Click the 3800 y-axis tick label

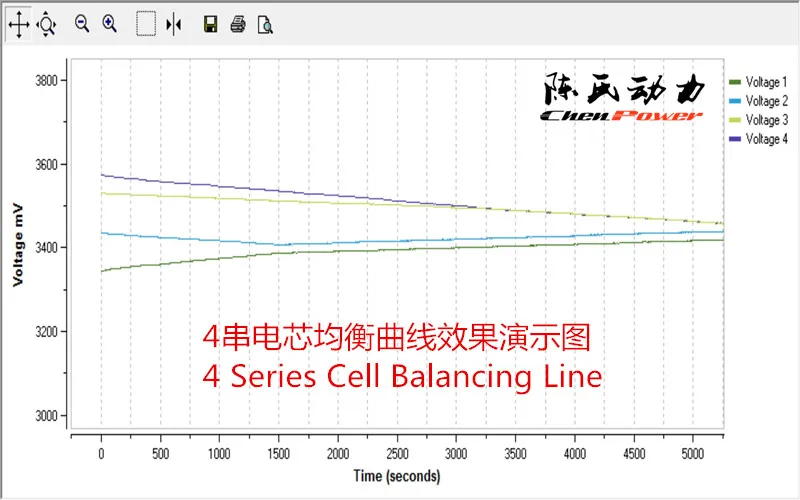tap(46, 81)
